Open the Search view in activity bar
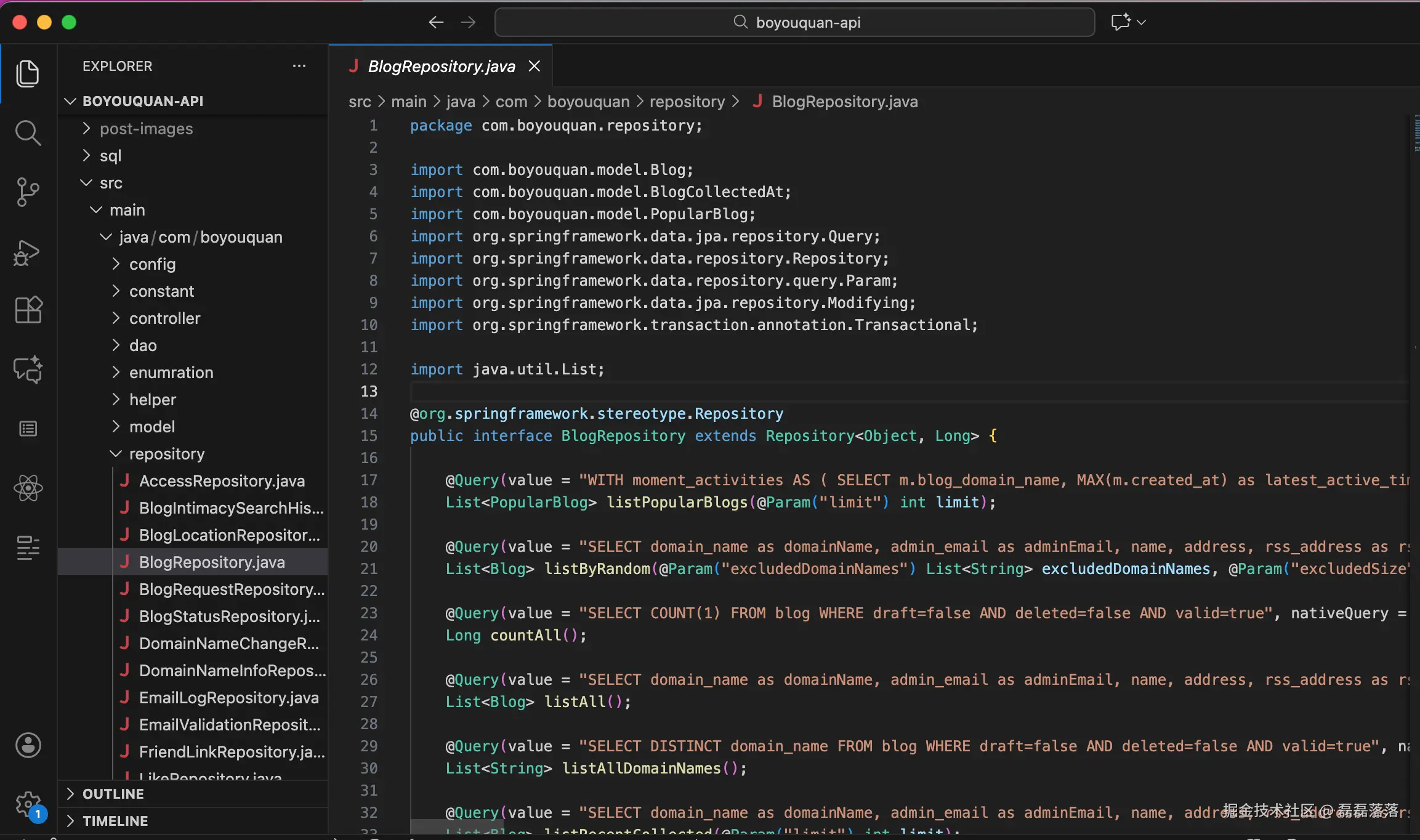 pos(28,132)
